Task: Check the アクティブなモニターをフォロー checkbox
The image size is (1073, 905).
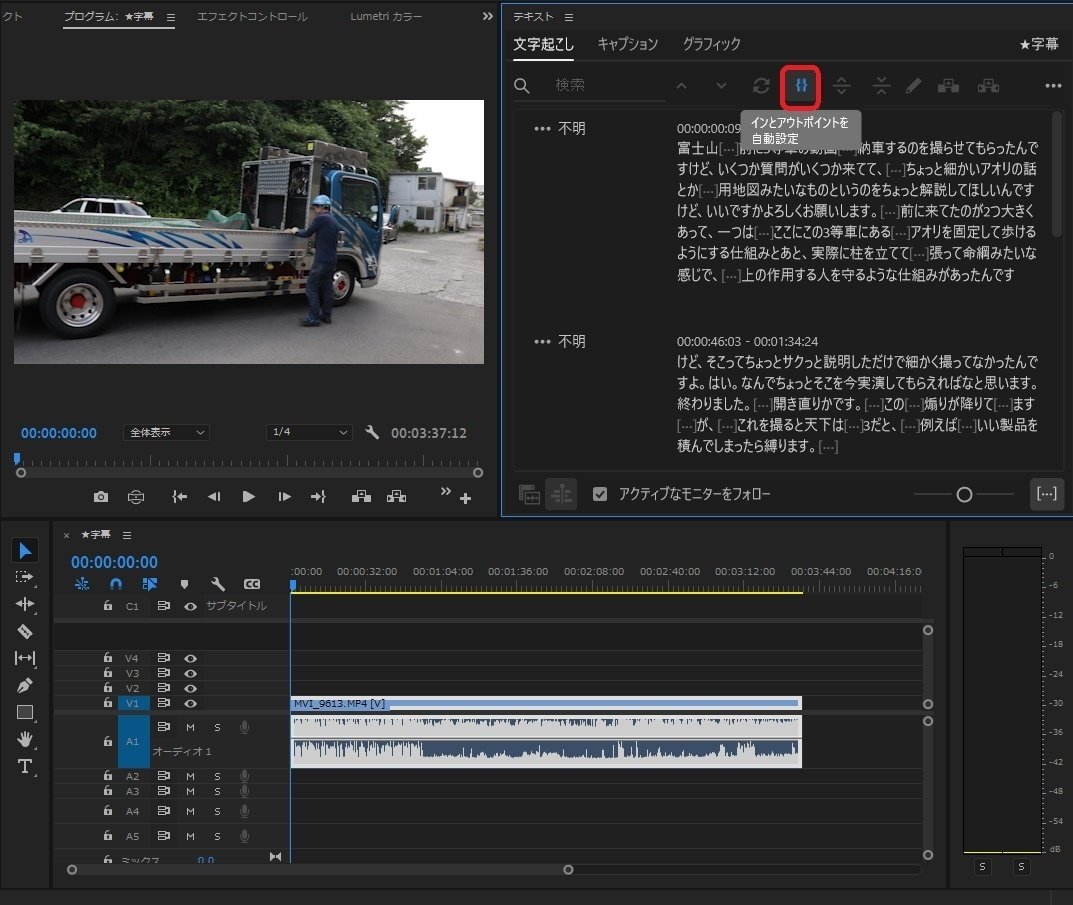Action: pyautogui.click(x=601, y=492)
